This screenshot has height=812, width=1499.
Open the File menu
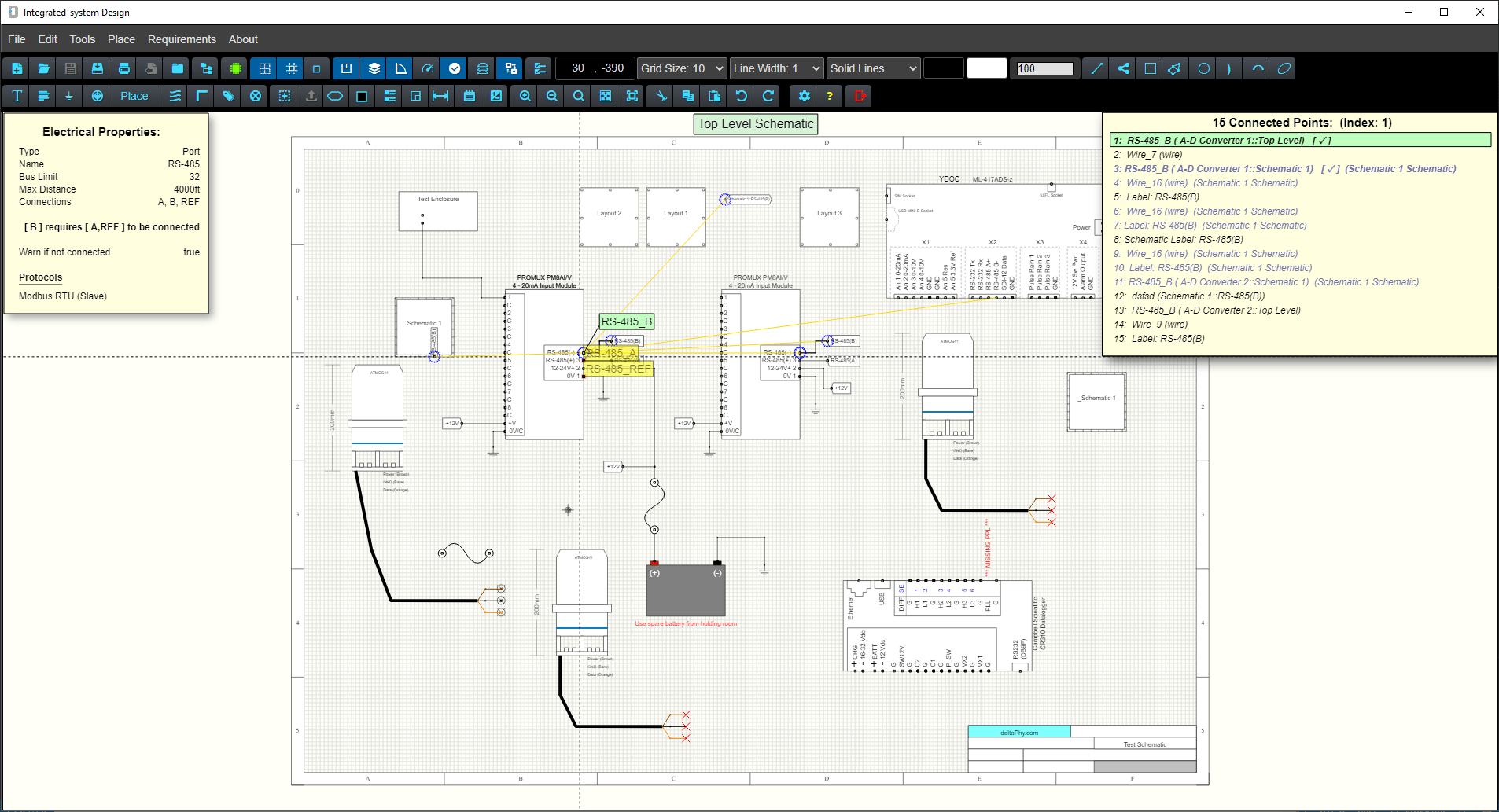tap(17, 39)
